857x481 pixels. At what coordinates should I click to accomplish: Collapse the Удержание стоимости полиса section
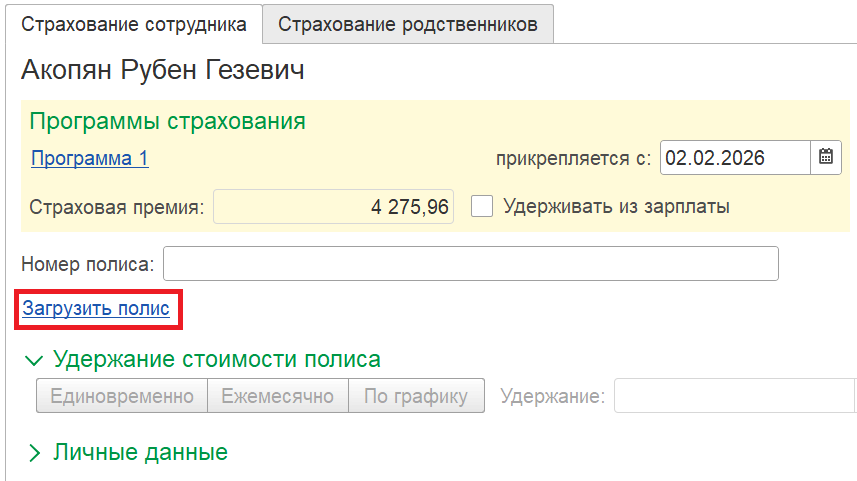click(x=36, y=360)
